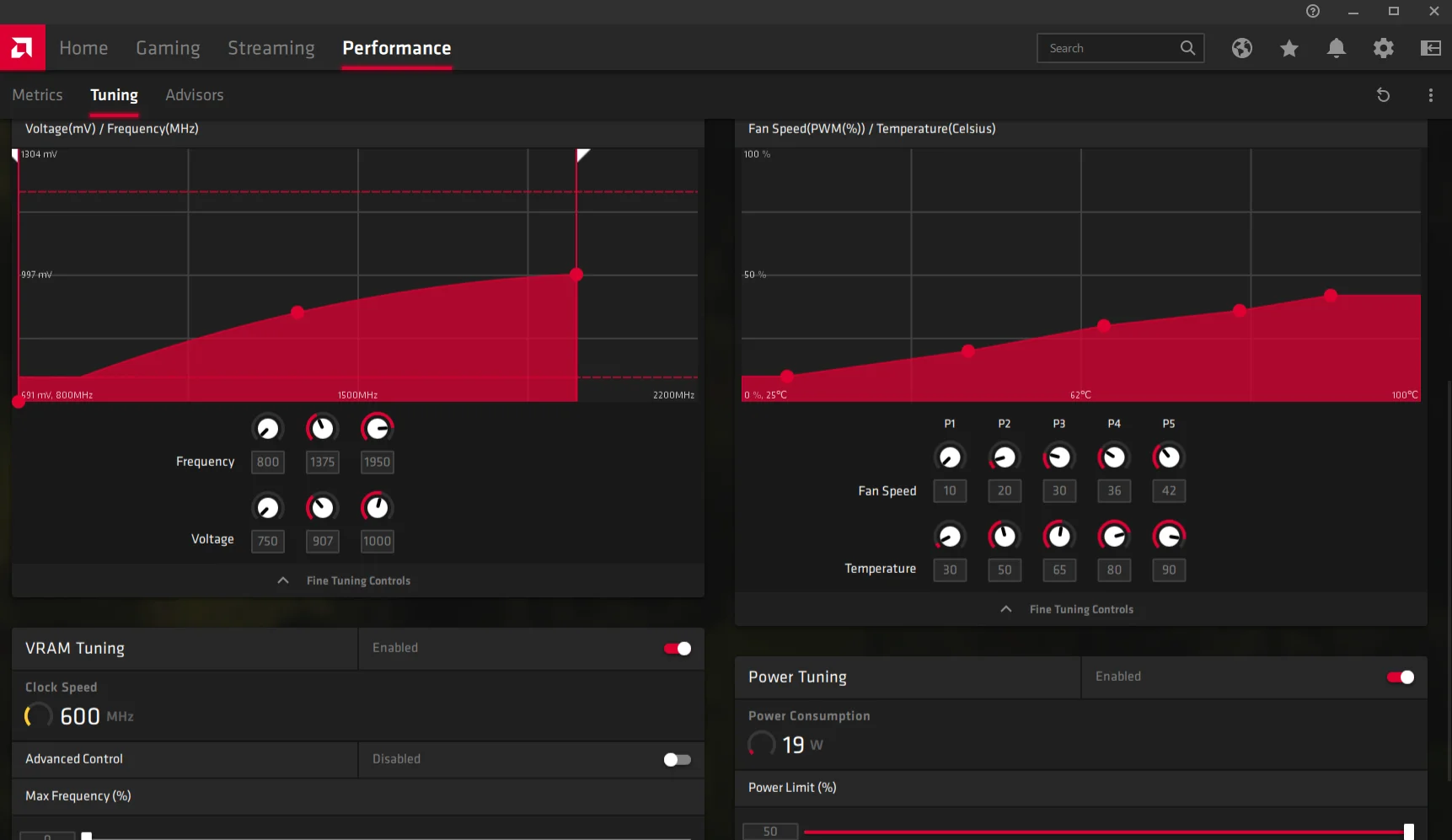This screenshot has height=840, width=1452.
Task: Open the three-dot more options menu
Action: pyautogui.click(x=1430, y=95)
